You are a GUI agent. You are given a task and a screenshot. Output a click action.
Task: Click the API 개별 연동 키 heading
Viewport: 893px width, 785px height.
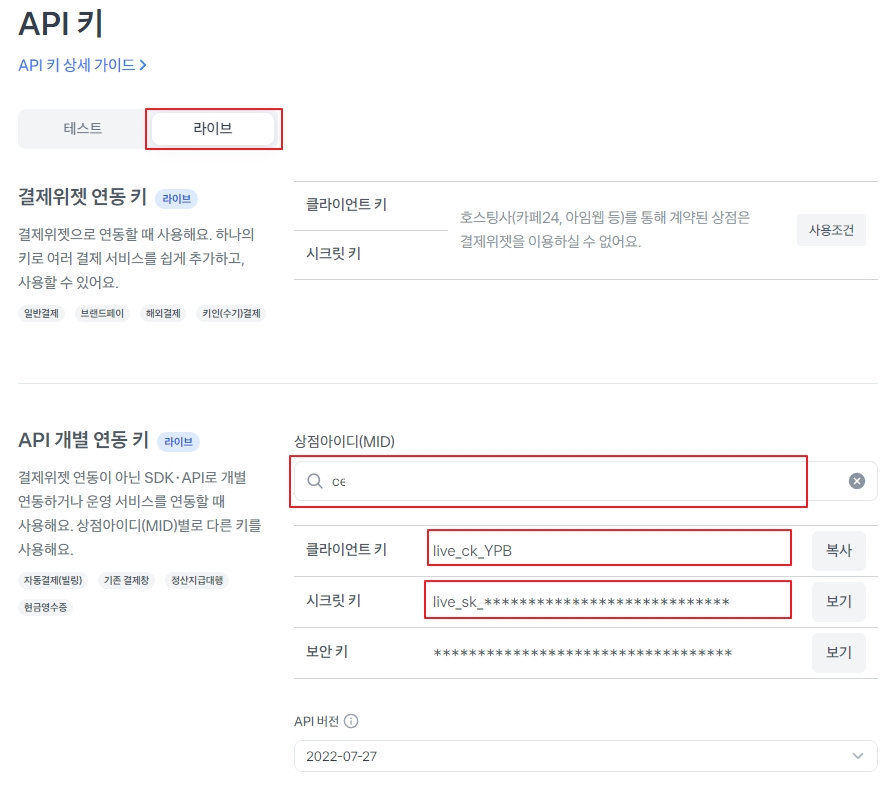coord(83,440)
